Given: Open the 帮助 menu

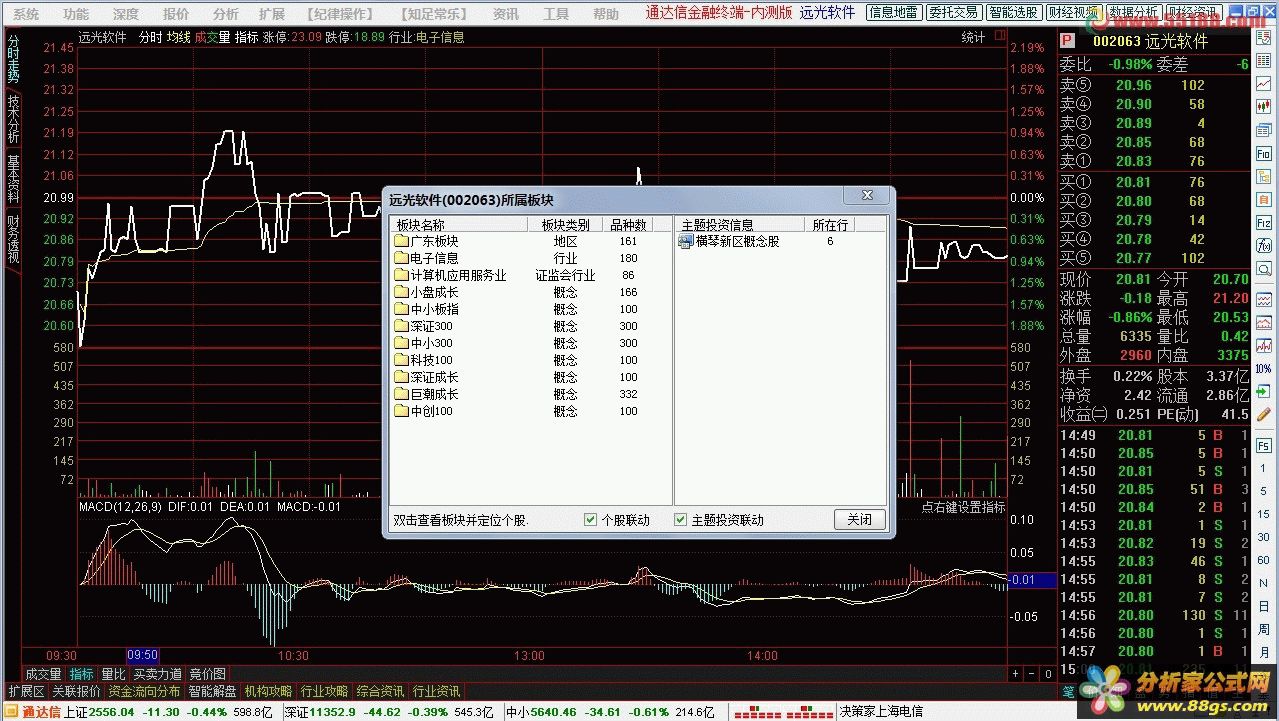Looking at the screenshot, I should 606,14.
